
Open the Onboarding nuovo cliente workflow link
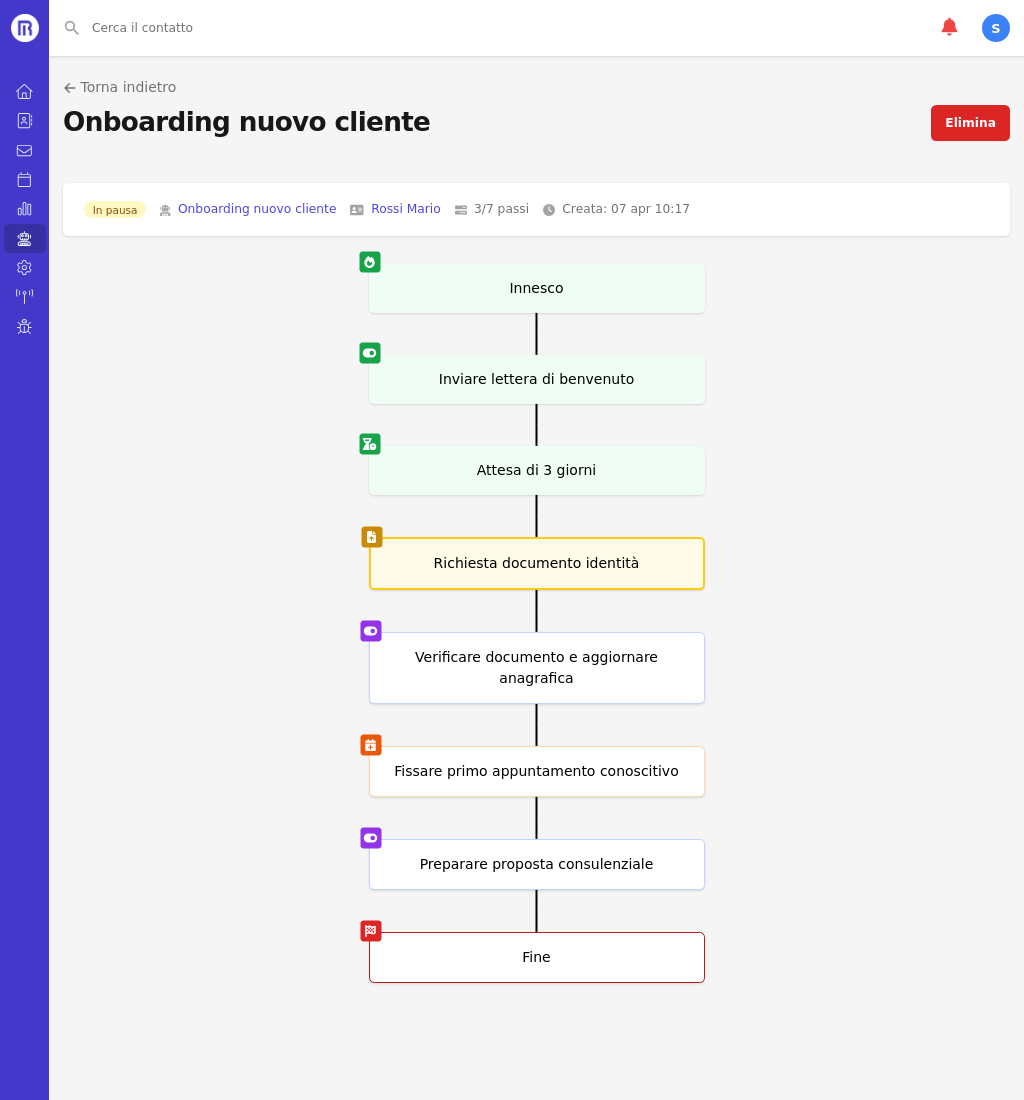[x=256, y=209]
